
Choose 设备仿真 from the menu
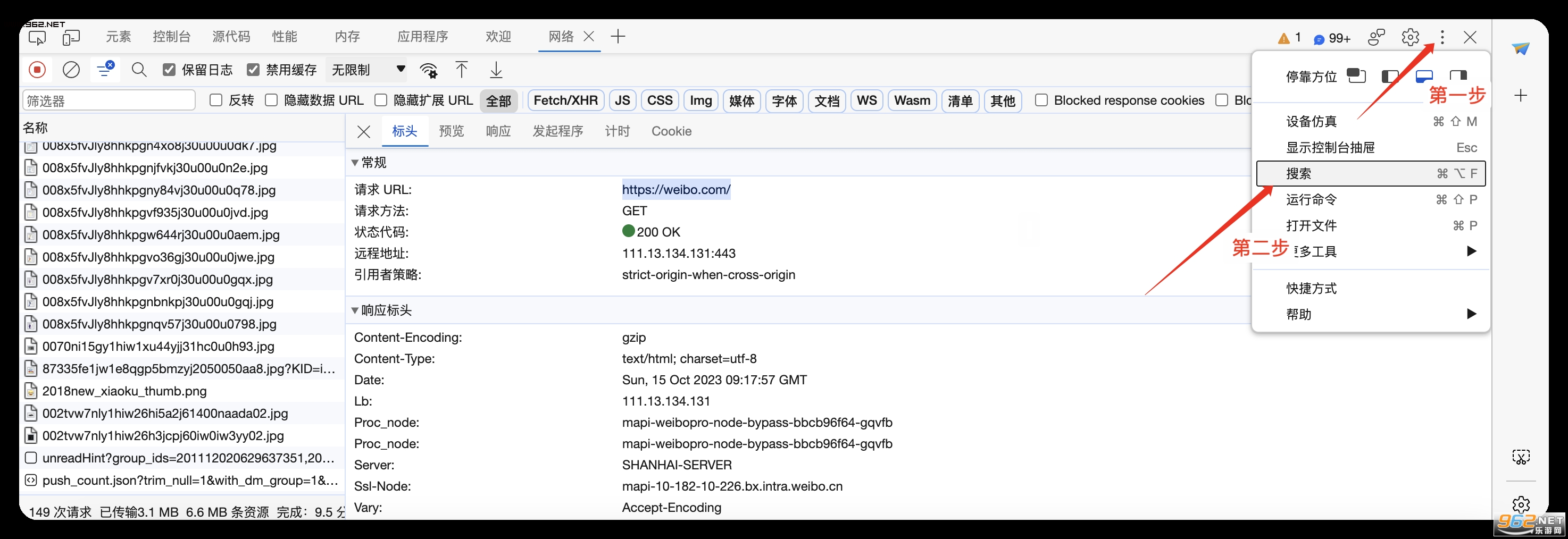click(1371, 121)
